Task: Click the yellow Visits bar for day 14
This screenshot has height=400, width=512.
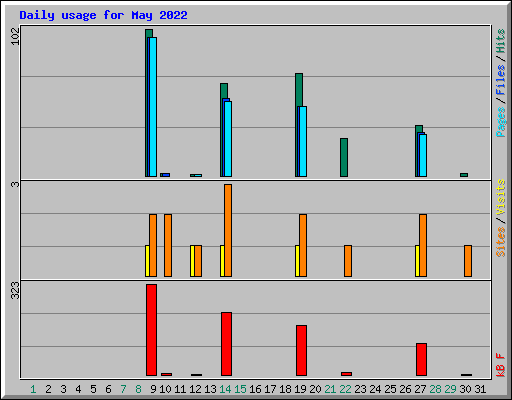Action: pyautogui.click(x=222, y=261)
